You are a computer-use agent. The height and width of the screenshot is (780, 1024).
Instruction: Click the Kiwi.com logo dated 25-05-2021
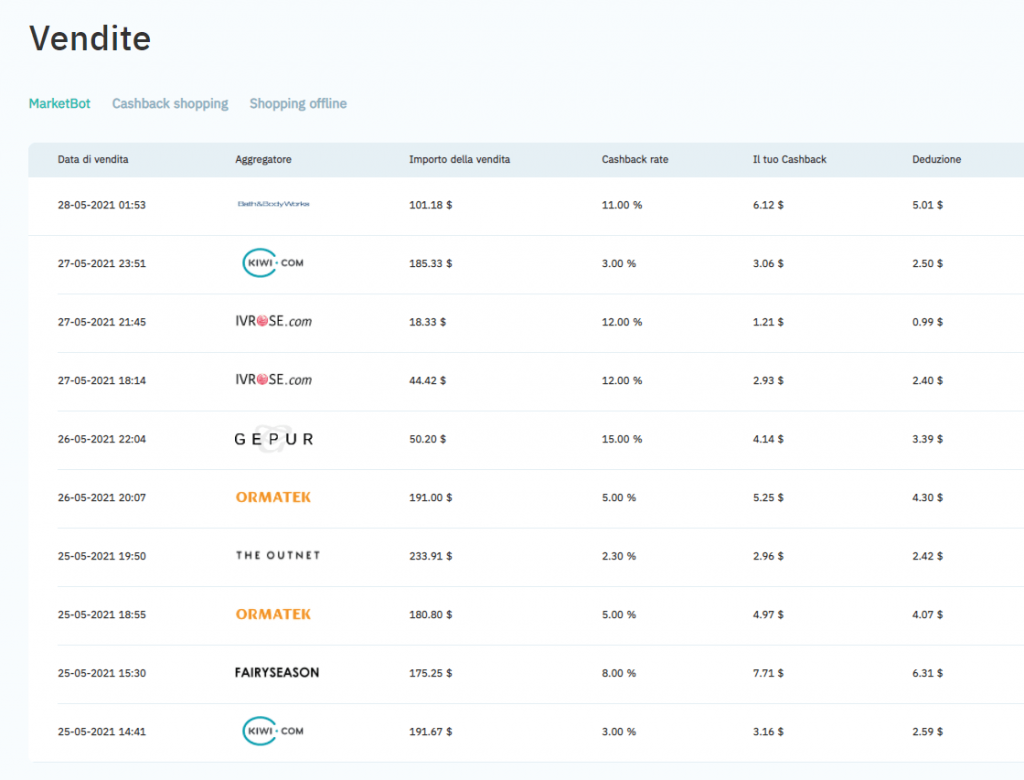(273, 731)
